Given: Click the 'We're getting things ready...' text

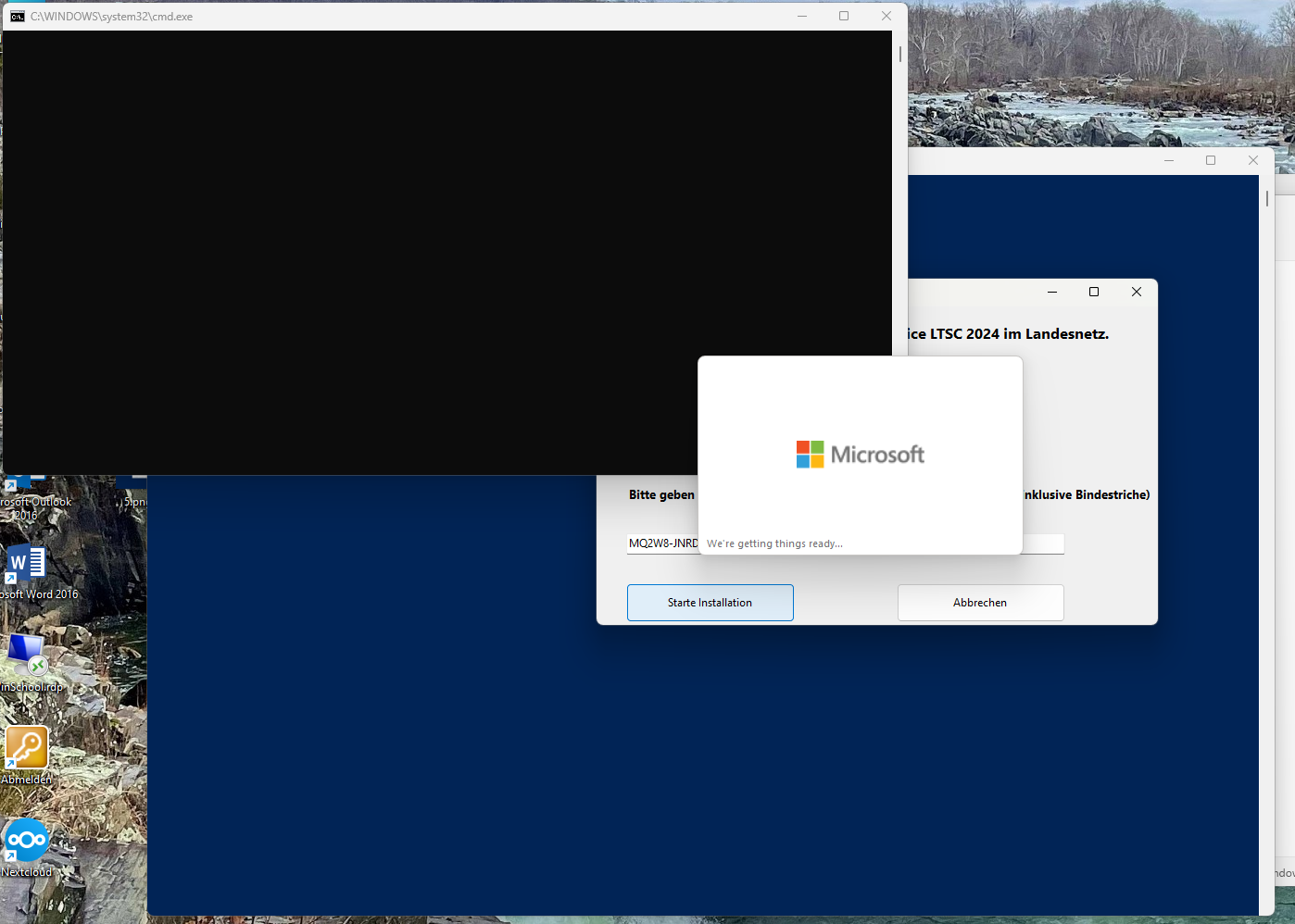Looking at the screenshot, I should [x=775, y=543].
